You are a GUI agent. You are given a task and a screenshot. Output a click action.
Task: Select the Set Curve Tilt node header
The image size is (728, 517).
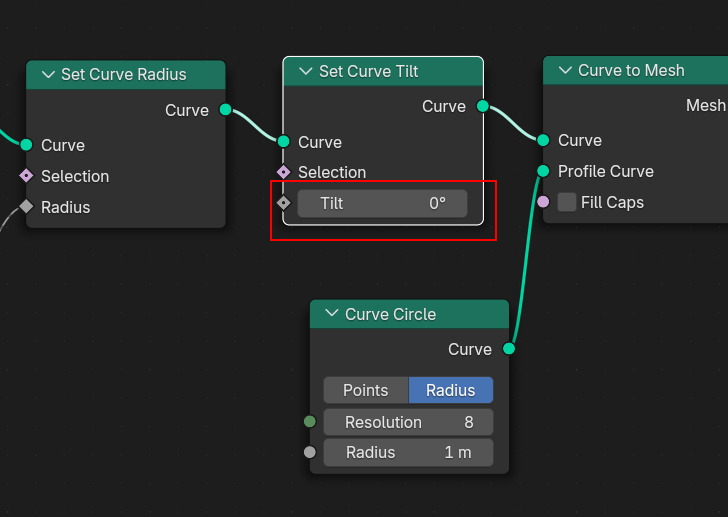tap(383, 71)
